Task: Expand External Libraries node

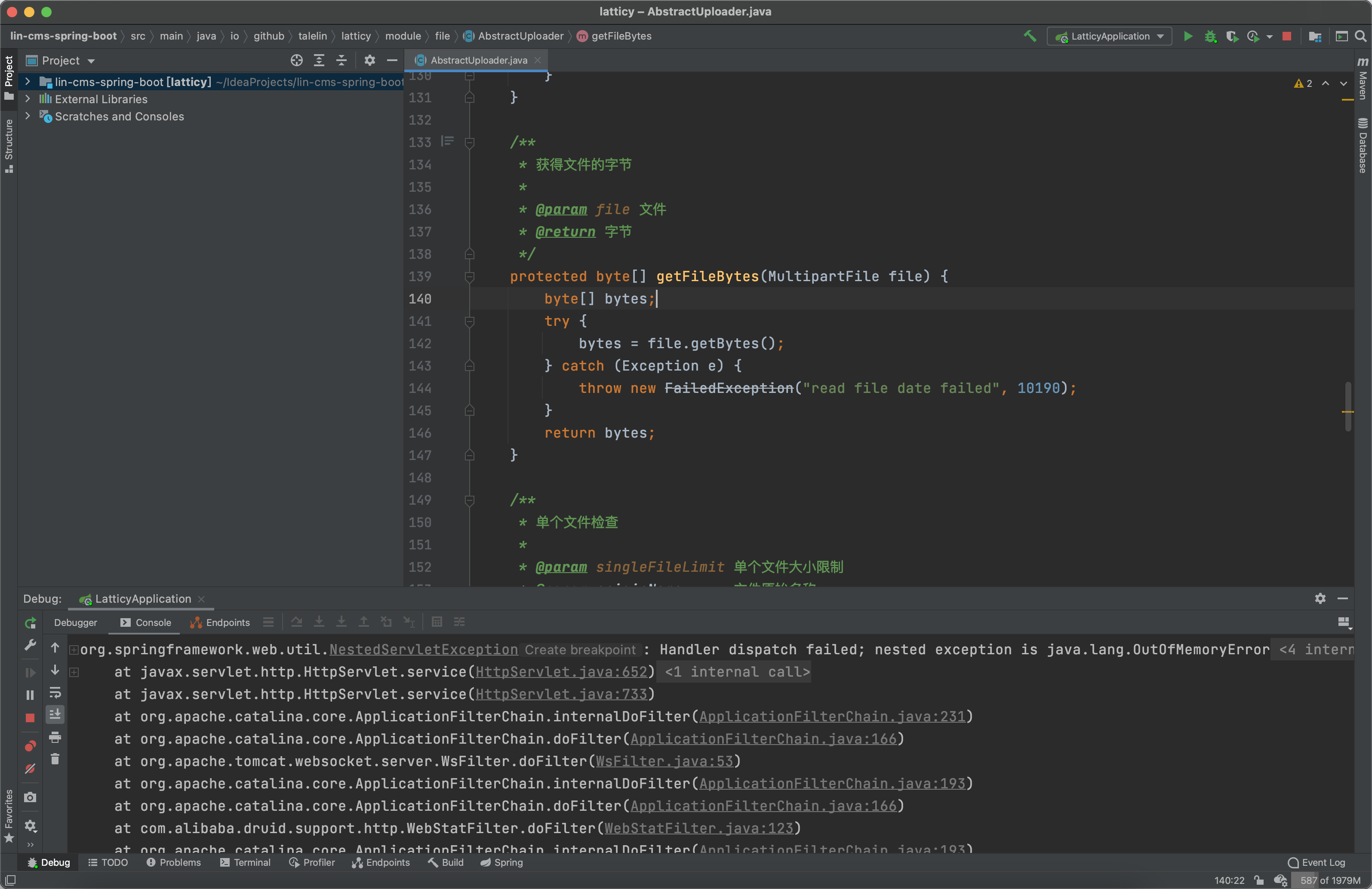Action: click(x=27, y=99)
